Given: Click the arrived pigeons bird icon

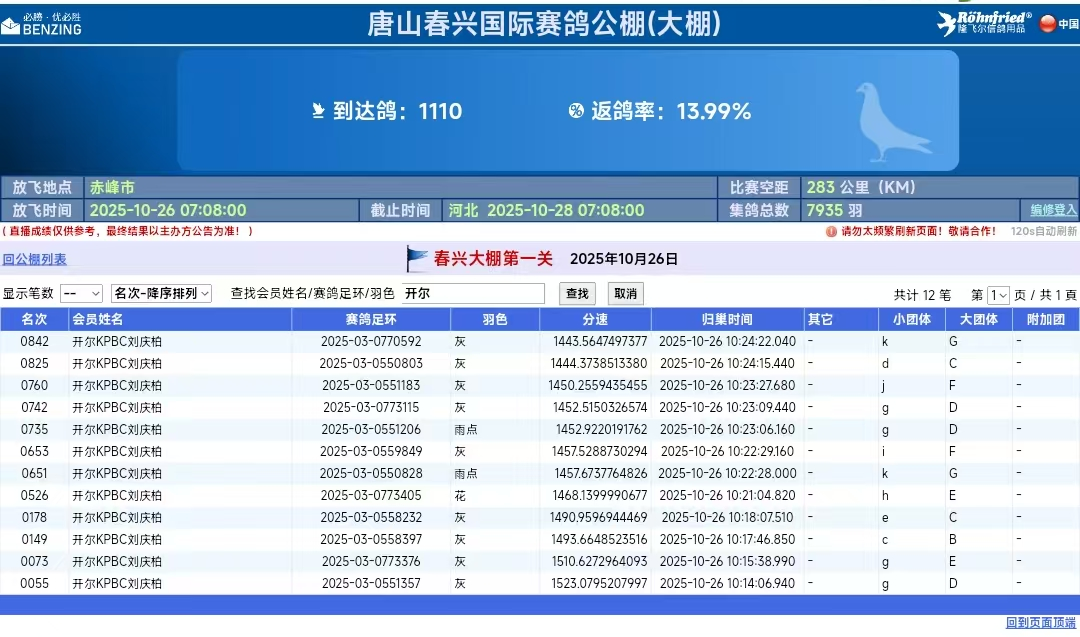Looking at the screenshot, I should pos(319,111).
